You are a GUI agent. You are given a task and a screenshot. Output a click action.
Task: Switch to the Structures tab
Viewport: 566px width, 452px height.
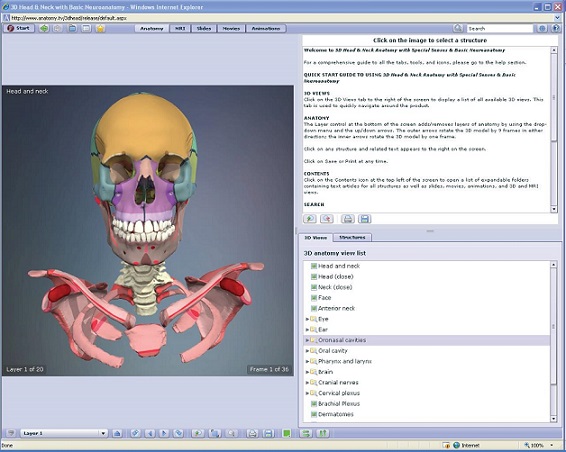point(352,237)
